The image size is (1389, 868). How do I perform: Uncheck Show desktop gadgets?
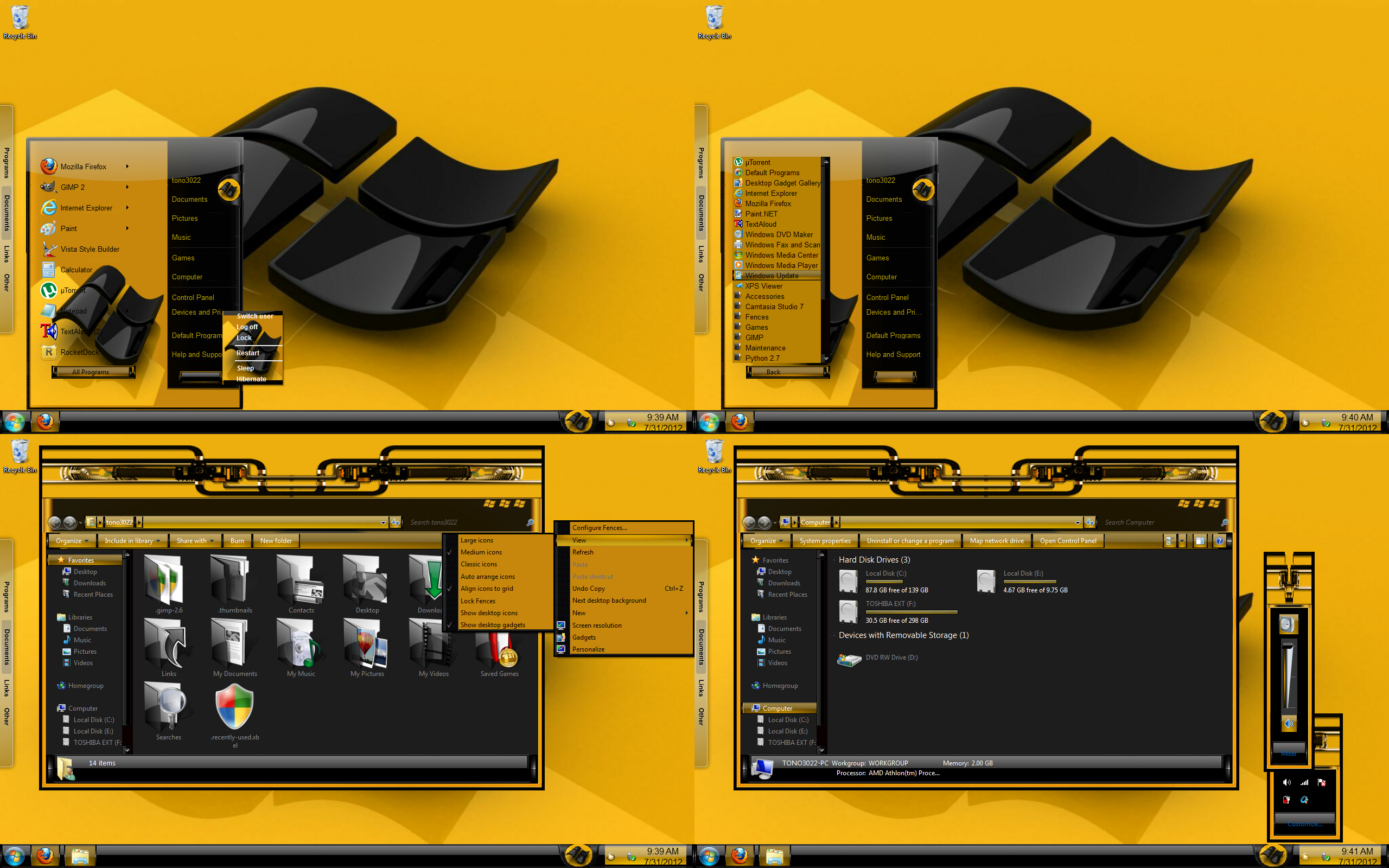click(493, 625)
